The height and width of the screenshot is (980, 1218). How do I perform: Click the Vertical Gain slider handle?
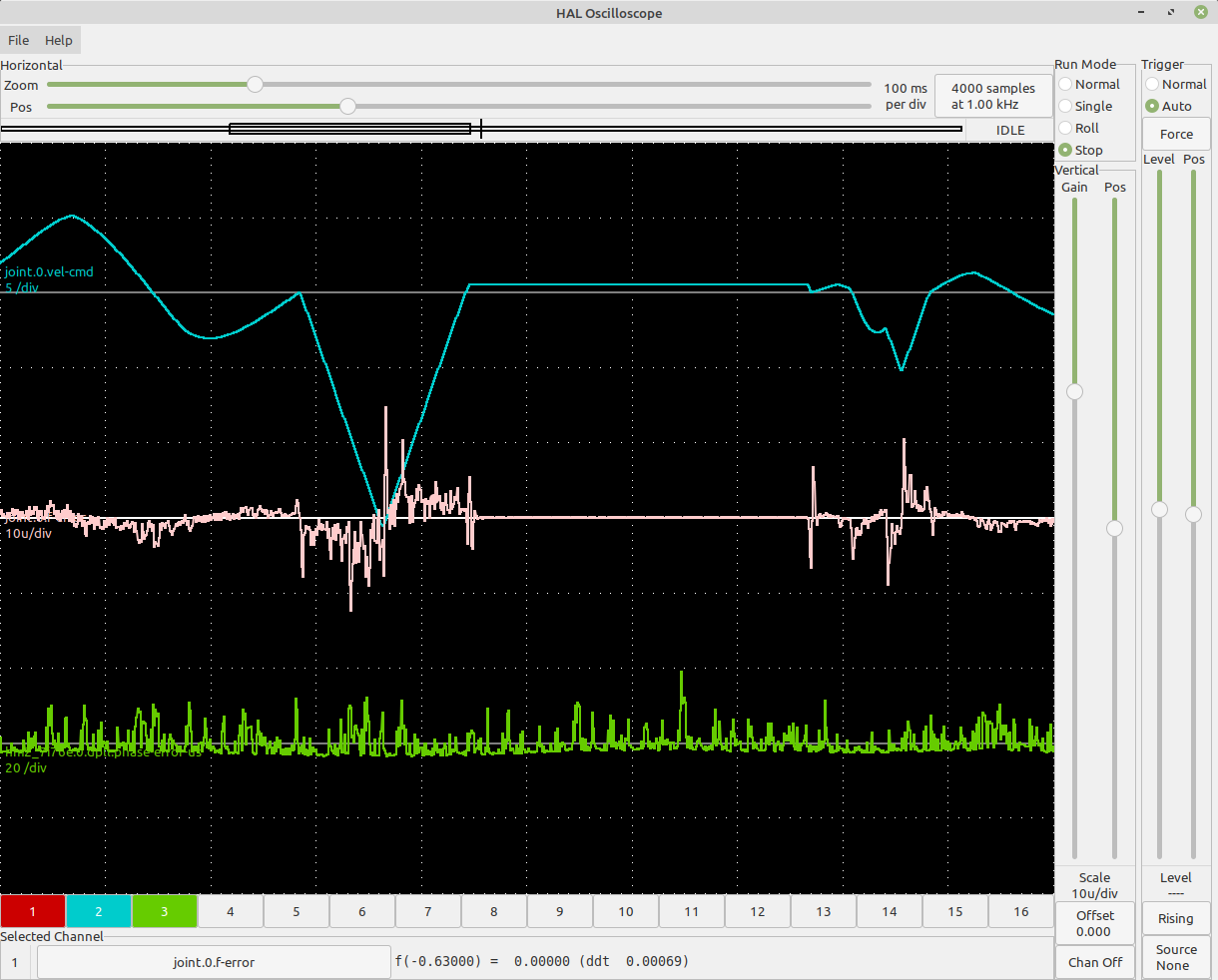pyautogui.click(x=1073, y=392)
